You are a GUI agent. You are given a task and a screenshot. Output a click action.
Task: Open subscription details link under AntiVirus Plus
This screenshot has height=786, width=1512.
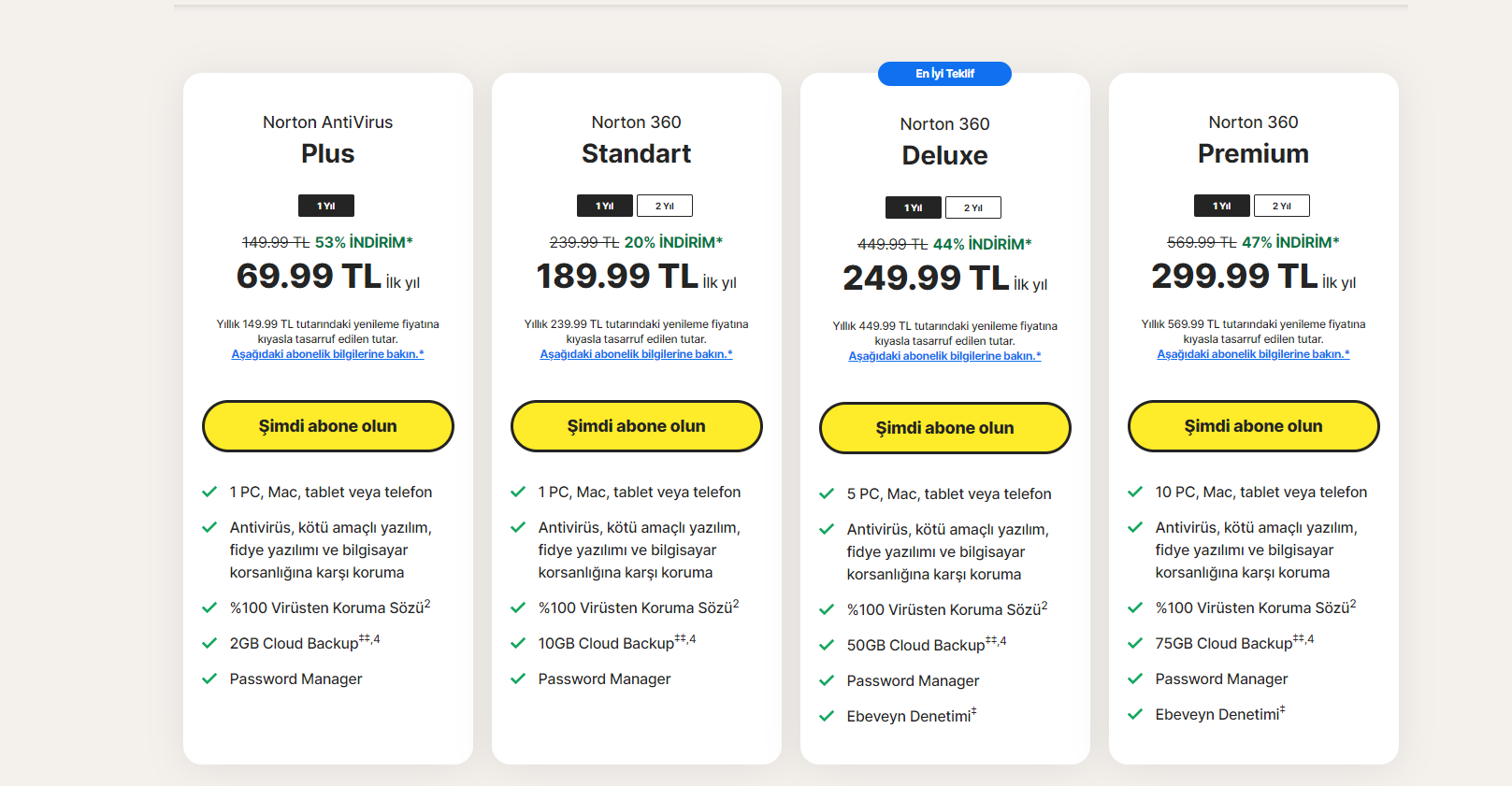(327, 354)
